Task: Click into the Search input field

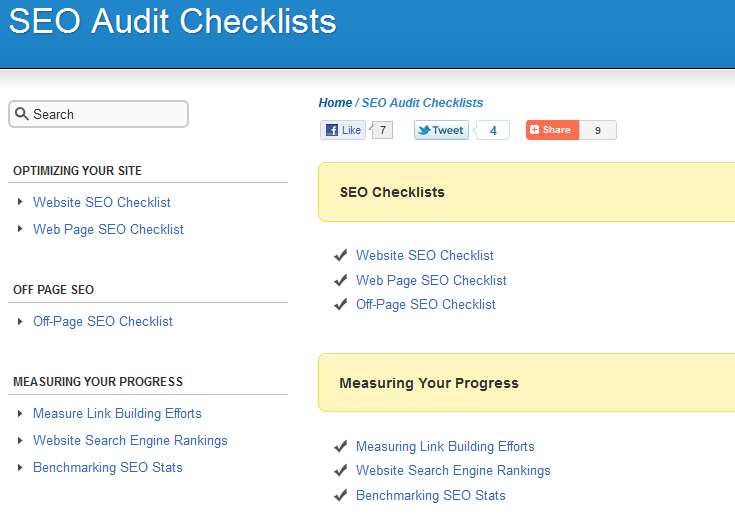Action: (98, 114)
